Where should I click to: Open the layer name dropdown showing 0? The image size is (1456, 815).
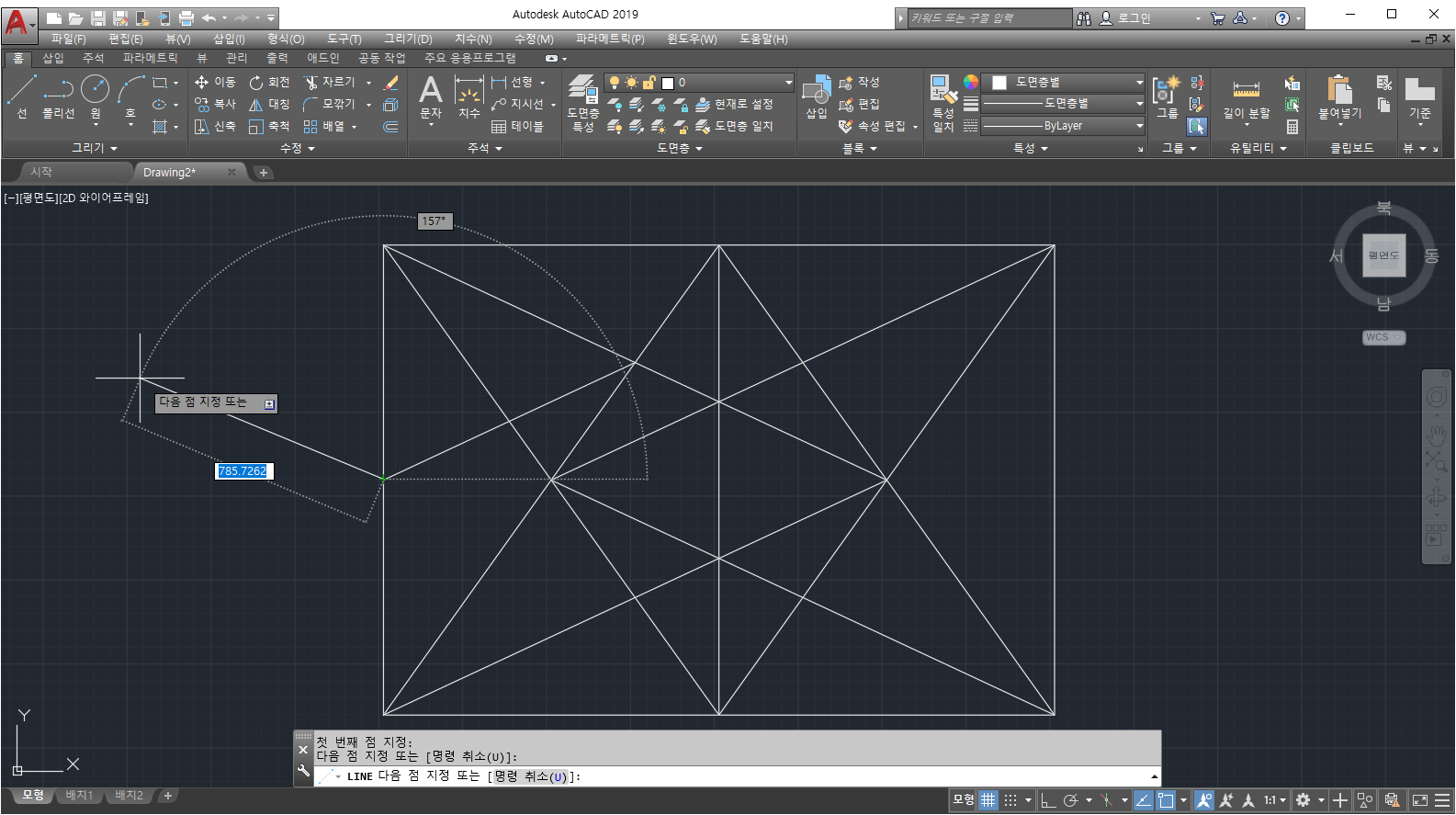click(698, 82)
